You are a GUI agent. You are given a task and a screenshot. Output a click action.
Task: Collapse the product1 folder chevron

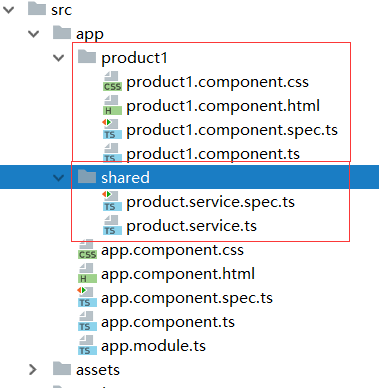[59, 58]
